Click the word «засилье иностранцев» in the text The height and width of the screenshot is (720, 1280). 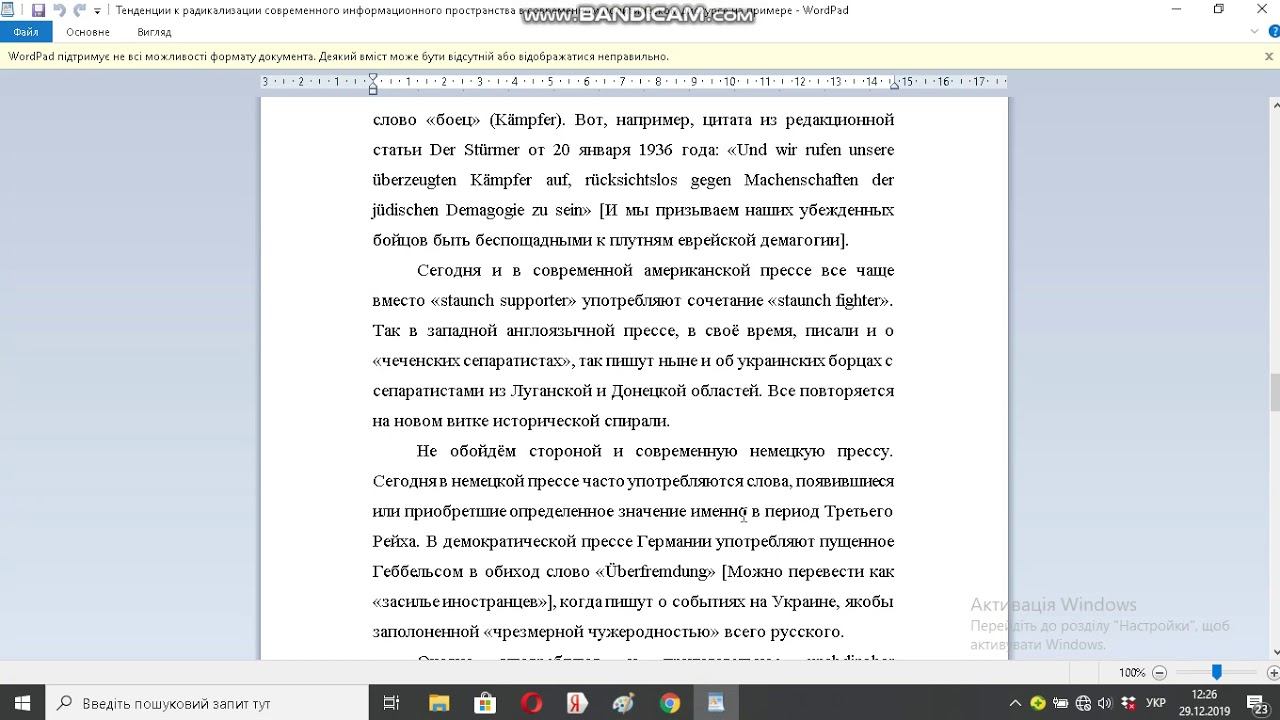[x=462, y=602]
